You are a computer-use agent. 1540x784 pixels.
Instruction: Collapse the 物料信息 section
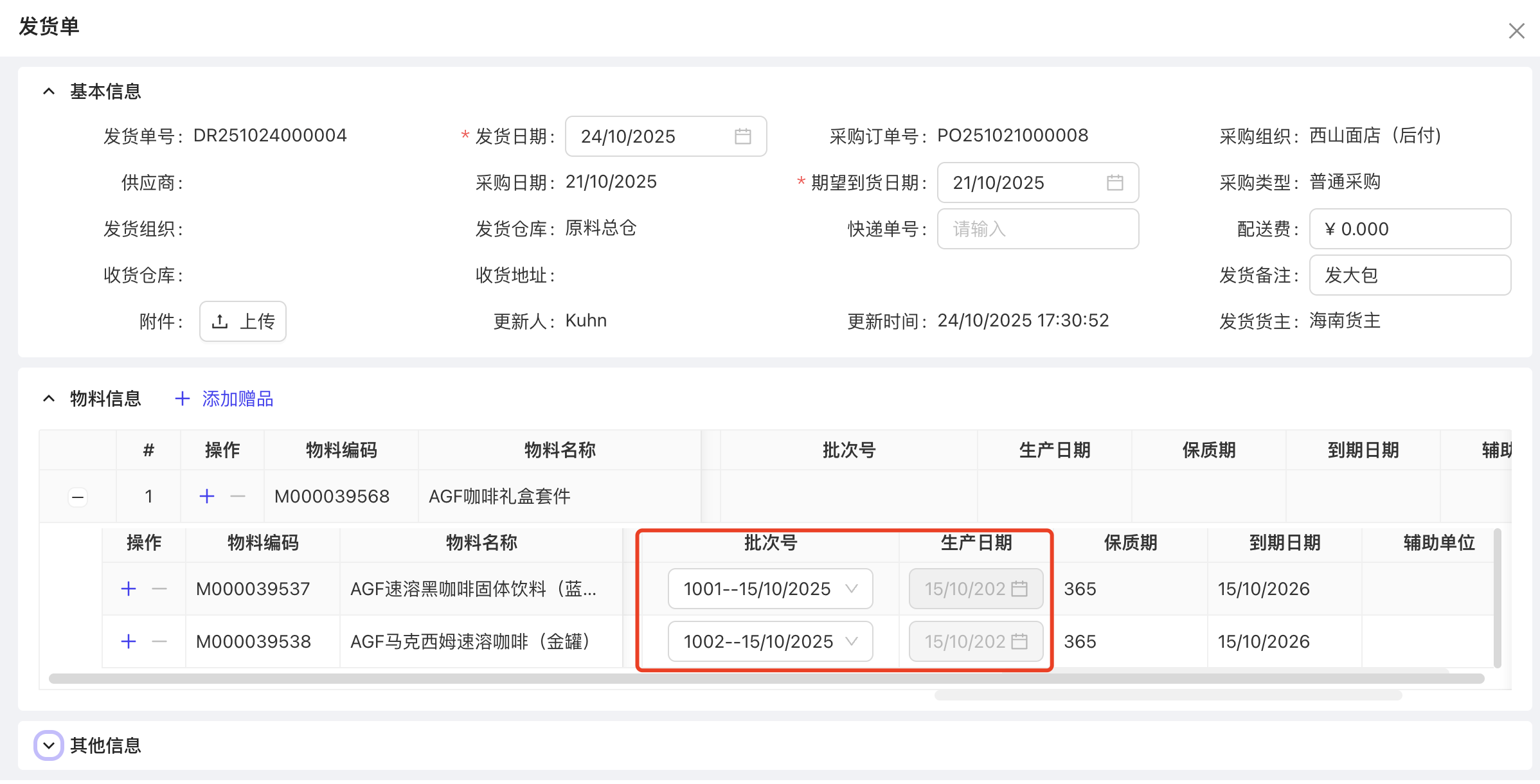[49, 398]
